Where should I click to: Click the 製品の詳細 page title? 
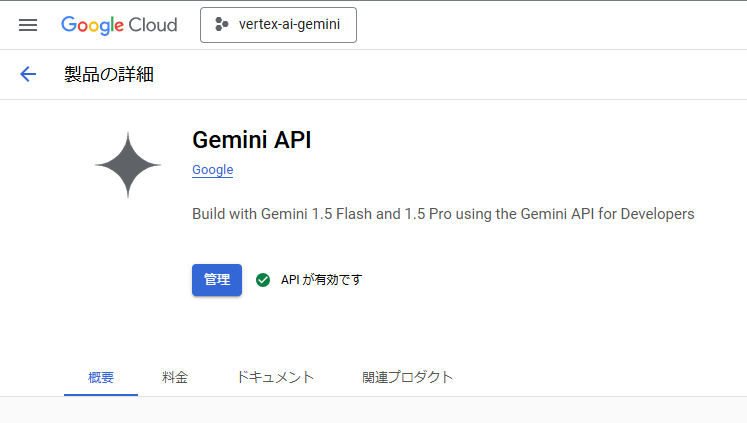[109, 74]
